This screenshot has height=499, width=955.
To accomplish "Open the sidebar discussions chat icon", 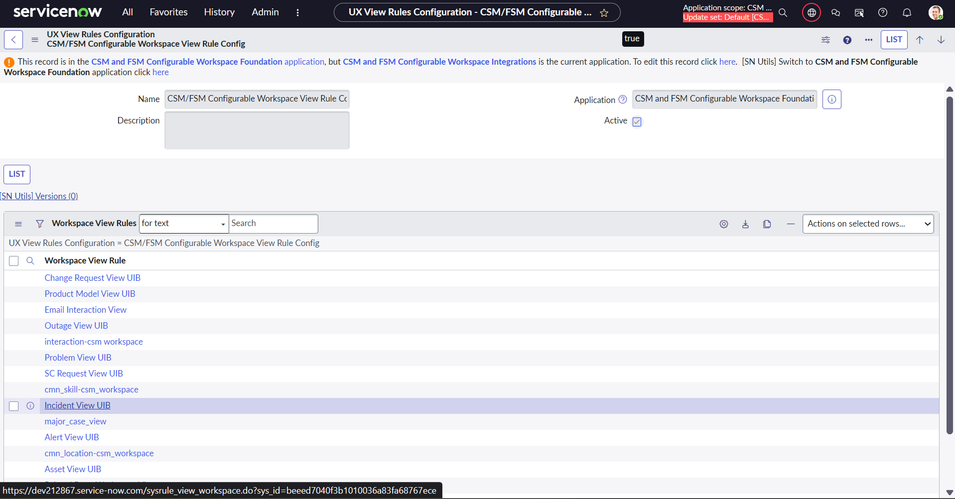I will pos(836,12).
